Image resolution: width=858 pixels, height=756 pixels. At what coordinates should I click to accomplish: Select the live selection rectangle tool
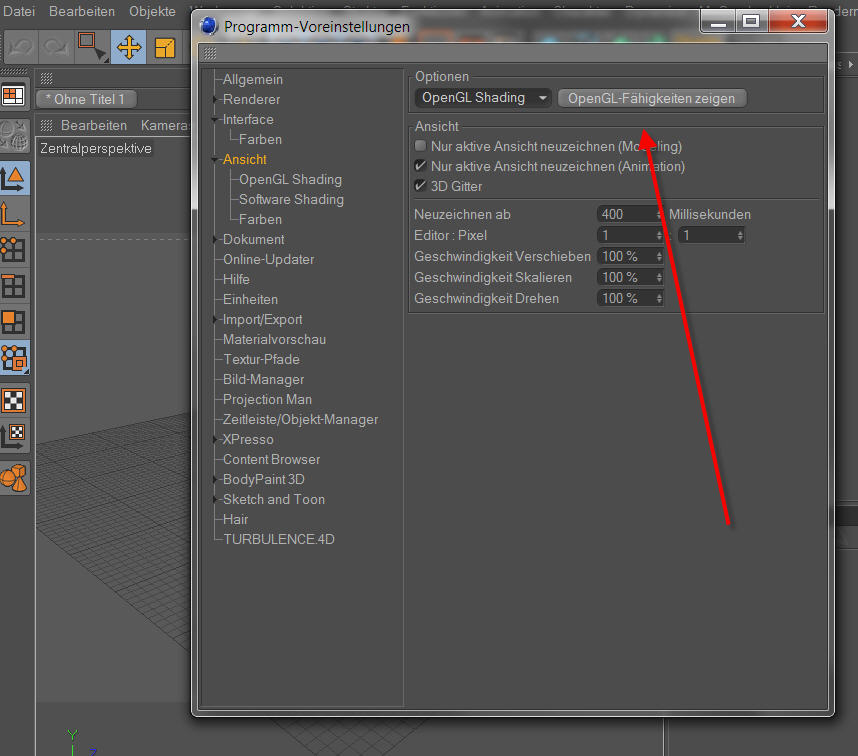pyautogui.click(x=91, y=47)
